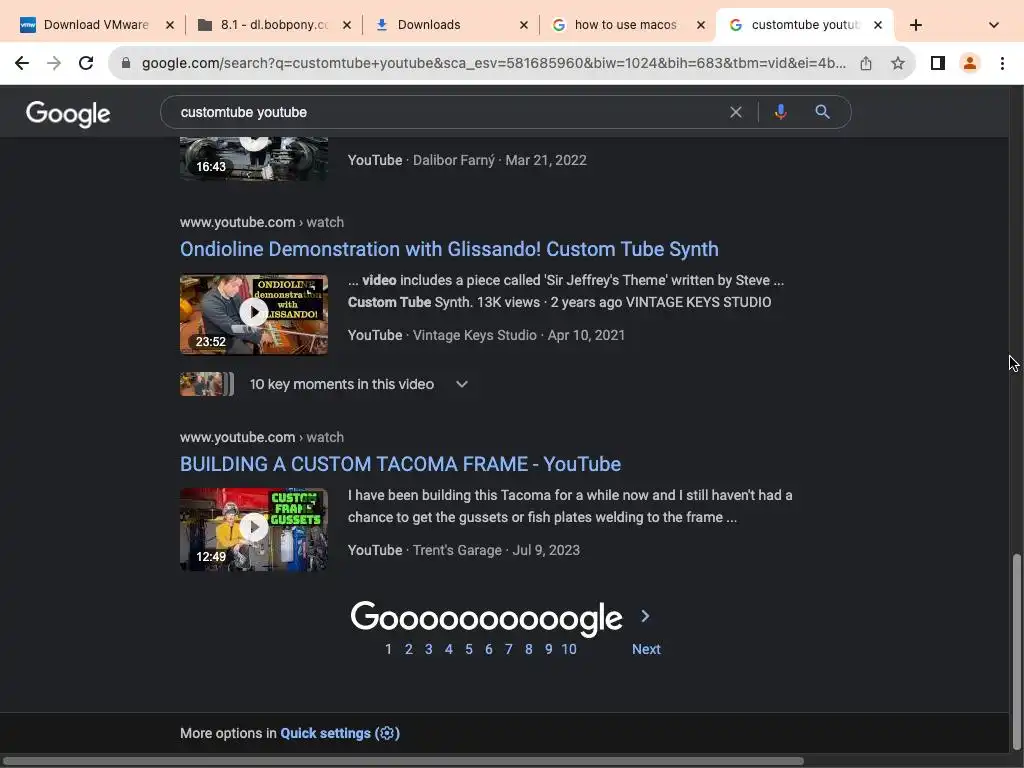1024x768 pixels.
Task: Bookmark this tab with the star icon
Action: click(898, 63)
